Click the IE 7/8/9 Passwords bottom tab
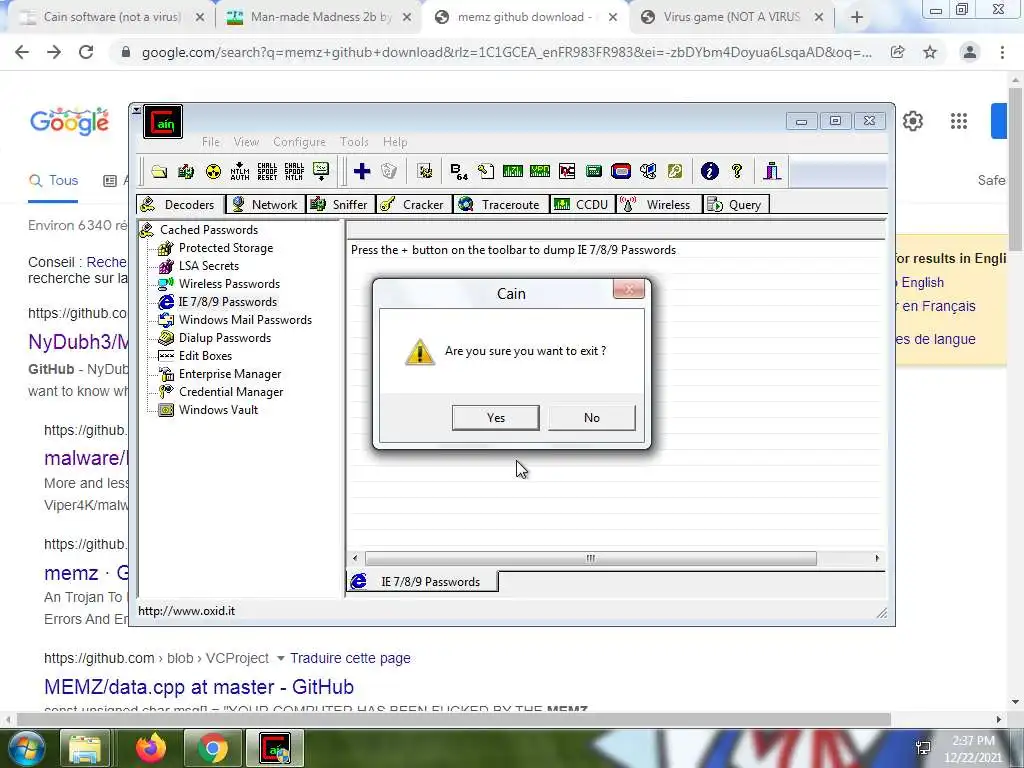The height and width of the screenshot is (768, 1024). pos(422,581)
